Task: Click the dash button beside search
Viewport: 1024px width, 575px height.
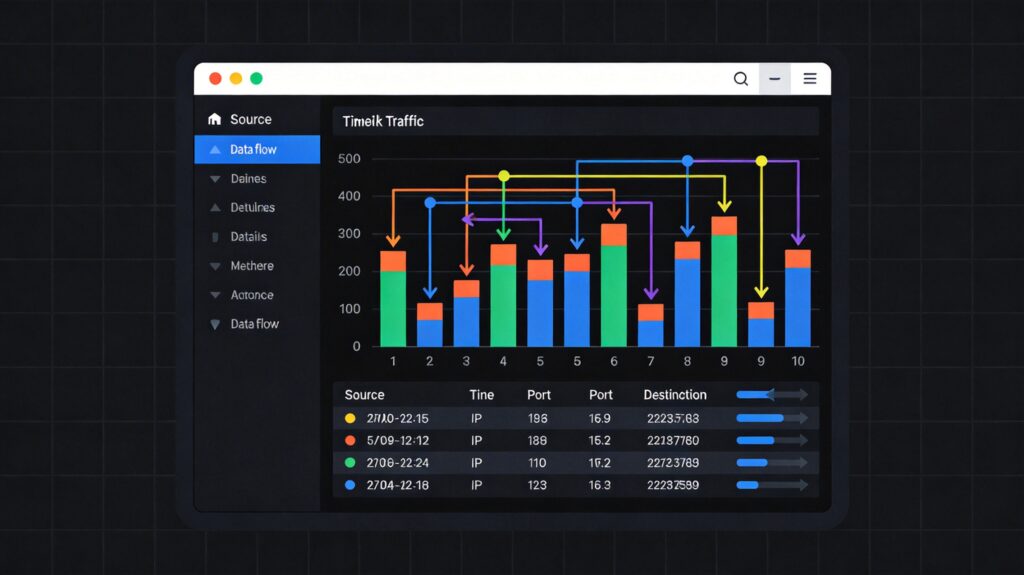Action: coord(774,79)
